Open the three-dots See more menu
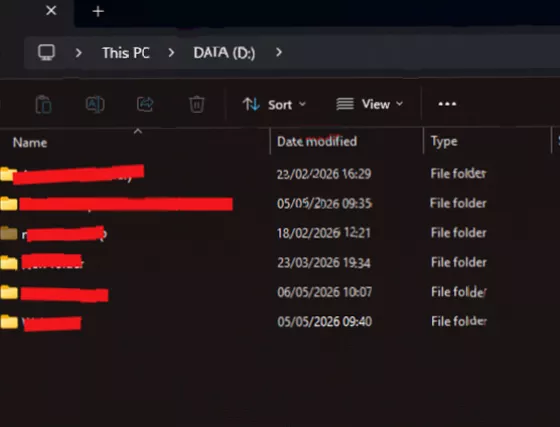Screen dimensions: 560x427 tap(447, 104)
